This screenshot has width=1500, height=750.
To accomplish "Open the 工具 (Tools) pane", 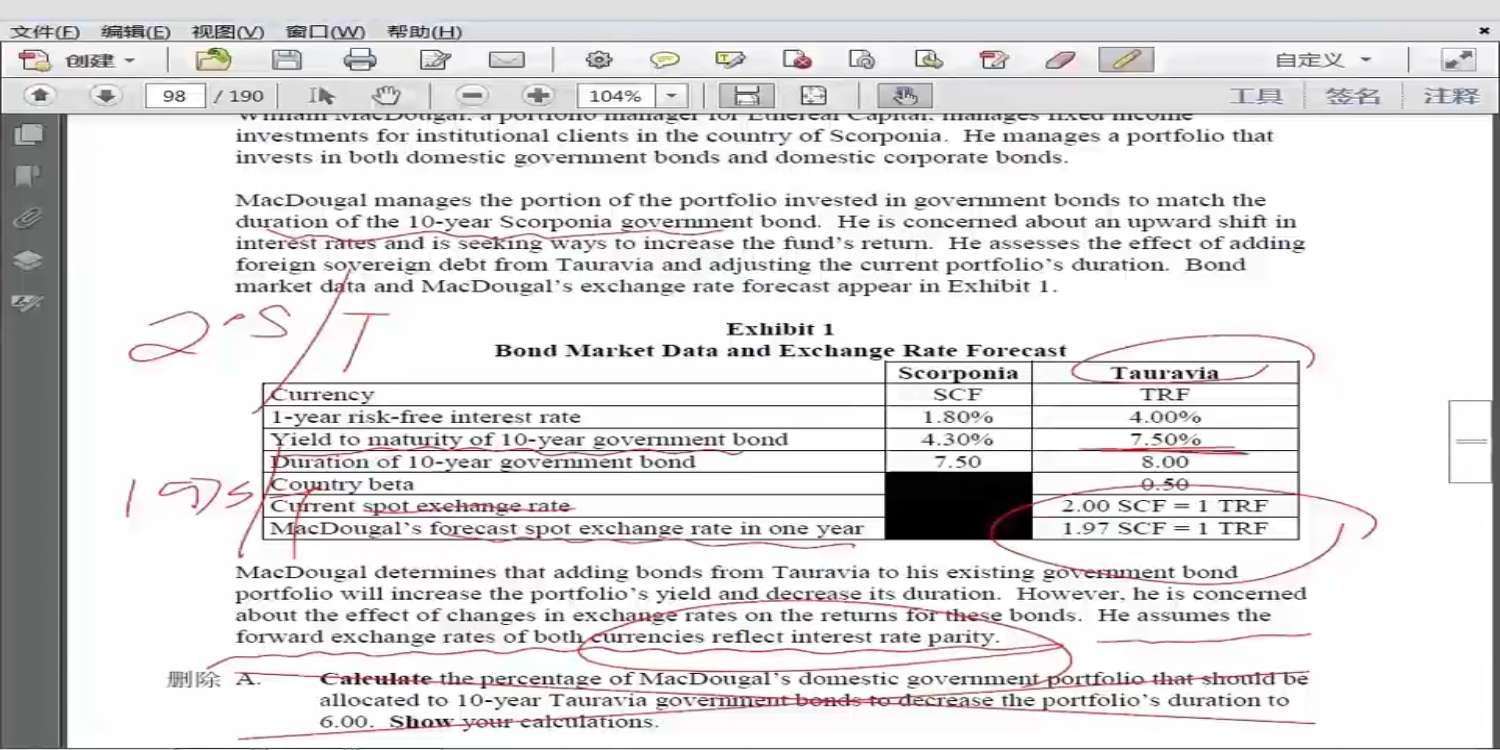I will pos(1255,96).
